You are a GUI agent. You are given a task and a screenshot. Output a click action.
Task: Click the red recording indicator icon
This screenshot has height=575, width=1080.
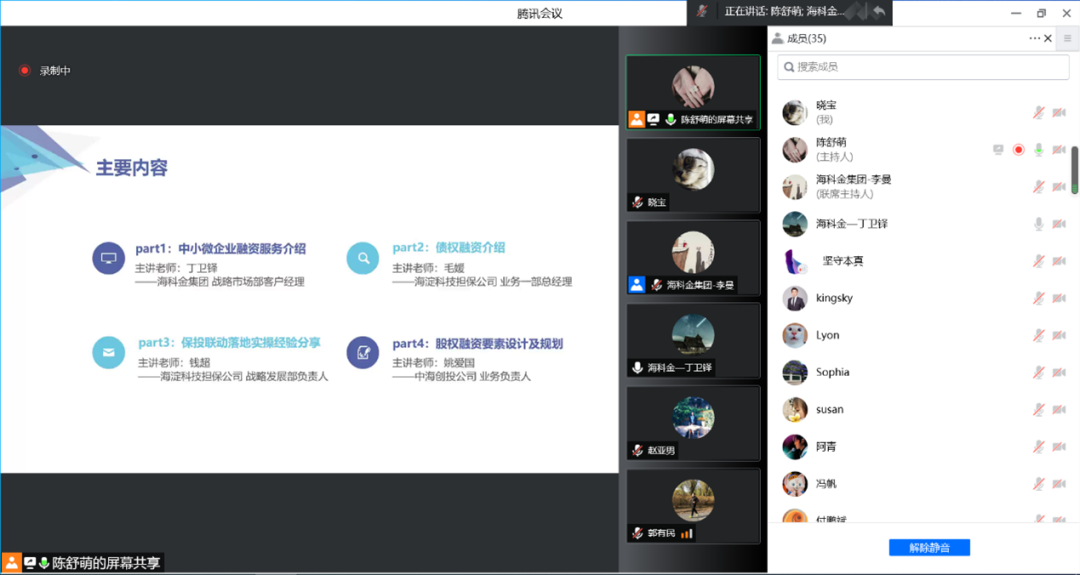point(24,71)
